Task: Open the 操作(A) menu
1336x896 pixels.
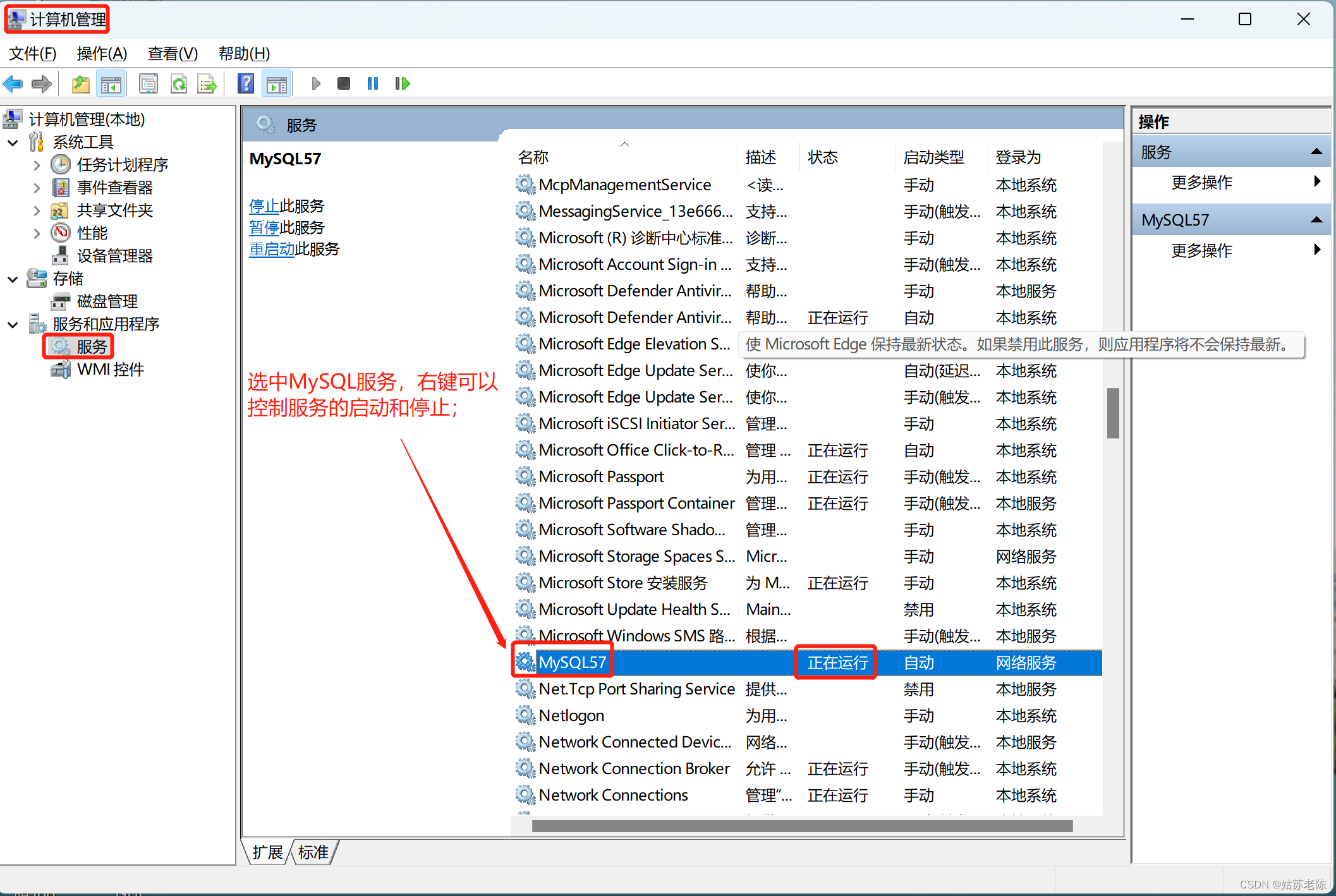Action: click(102, 54)
